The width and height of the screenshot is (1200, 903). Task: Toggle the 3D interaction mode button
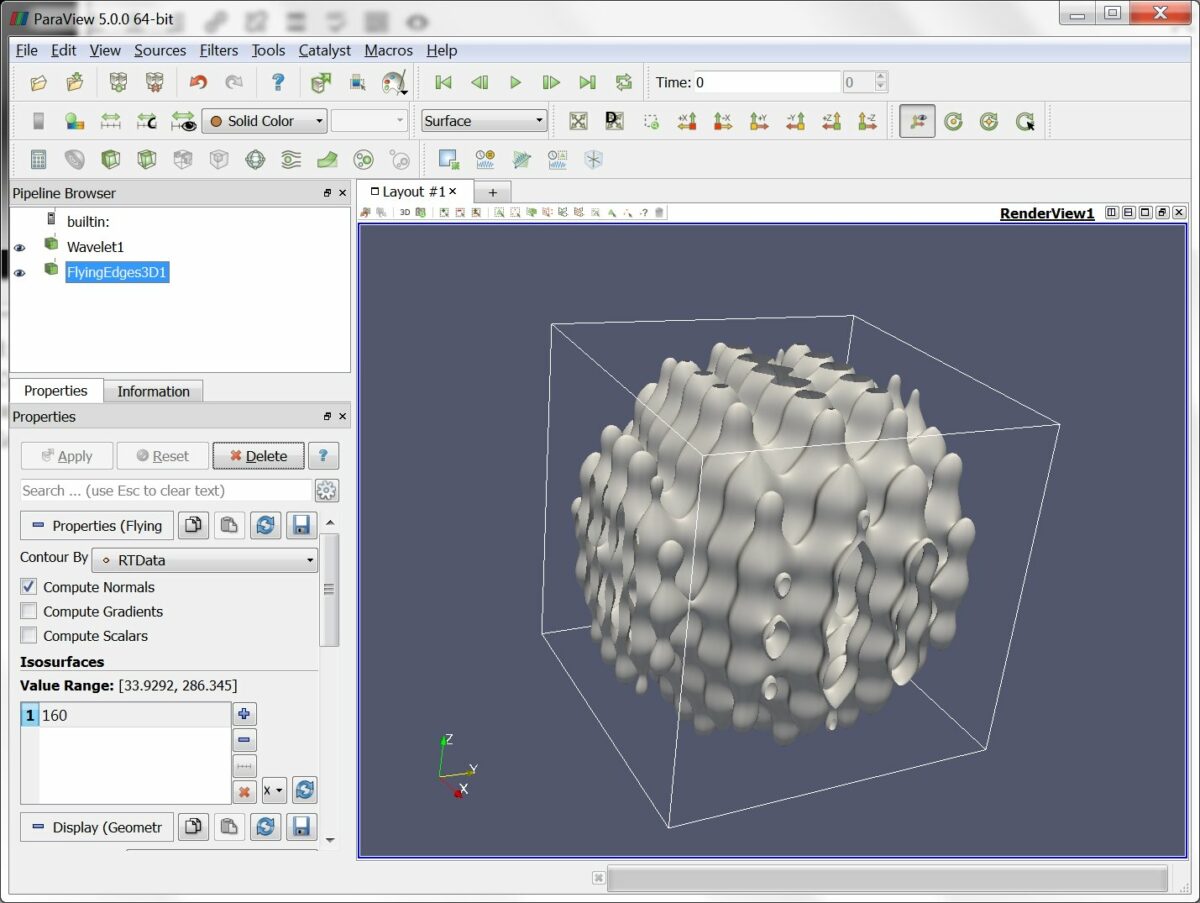pos(405,212)
